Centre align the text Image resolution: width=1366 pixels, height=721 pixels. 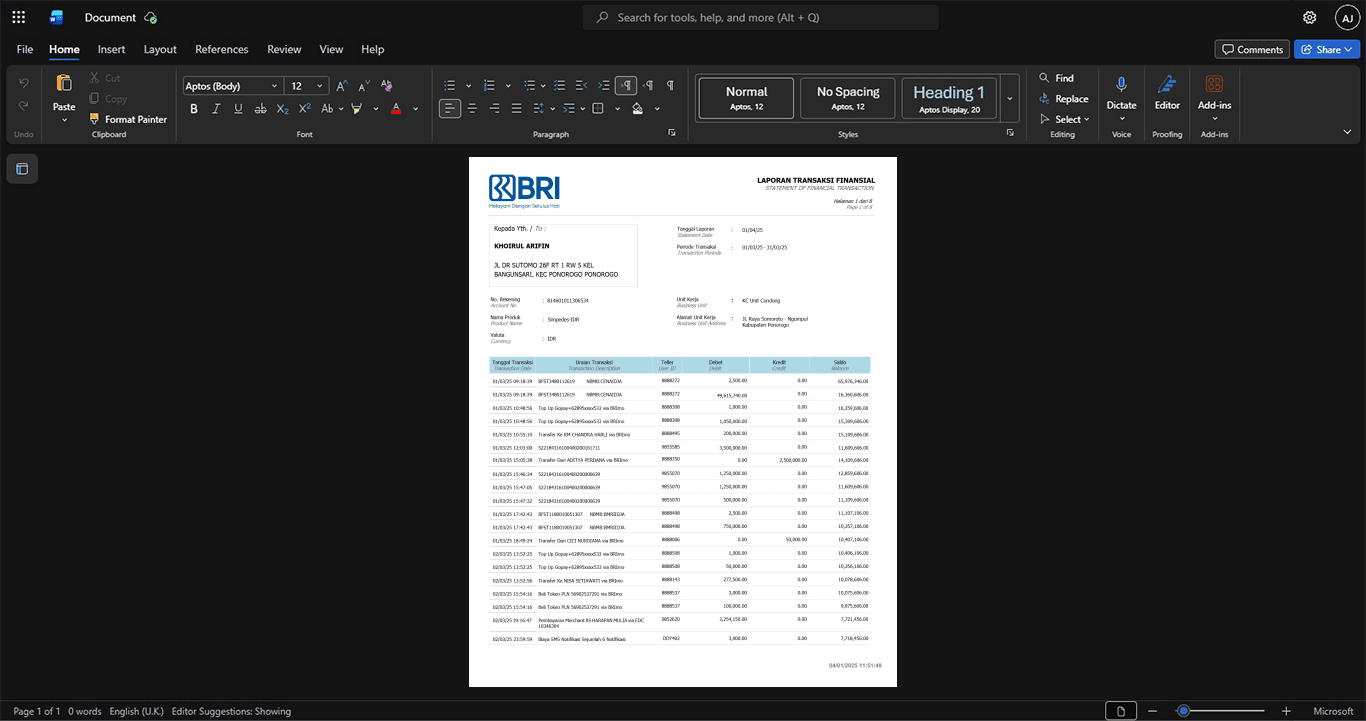472,108
